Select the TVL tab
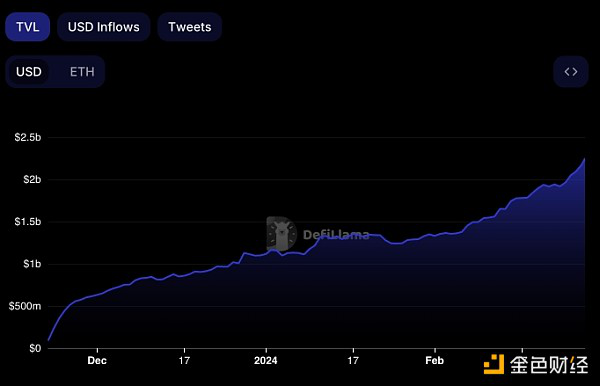 28,27
